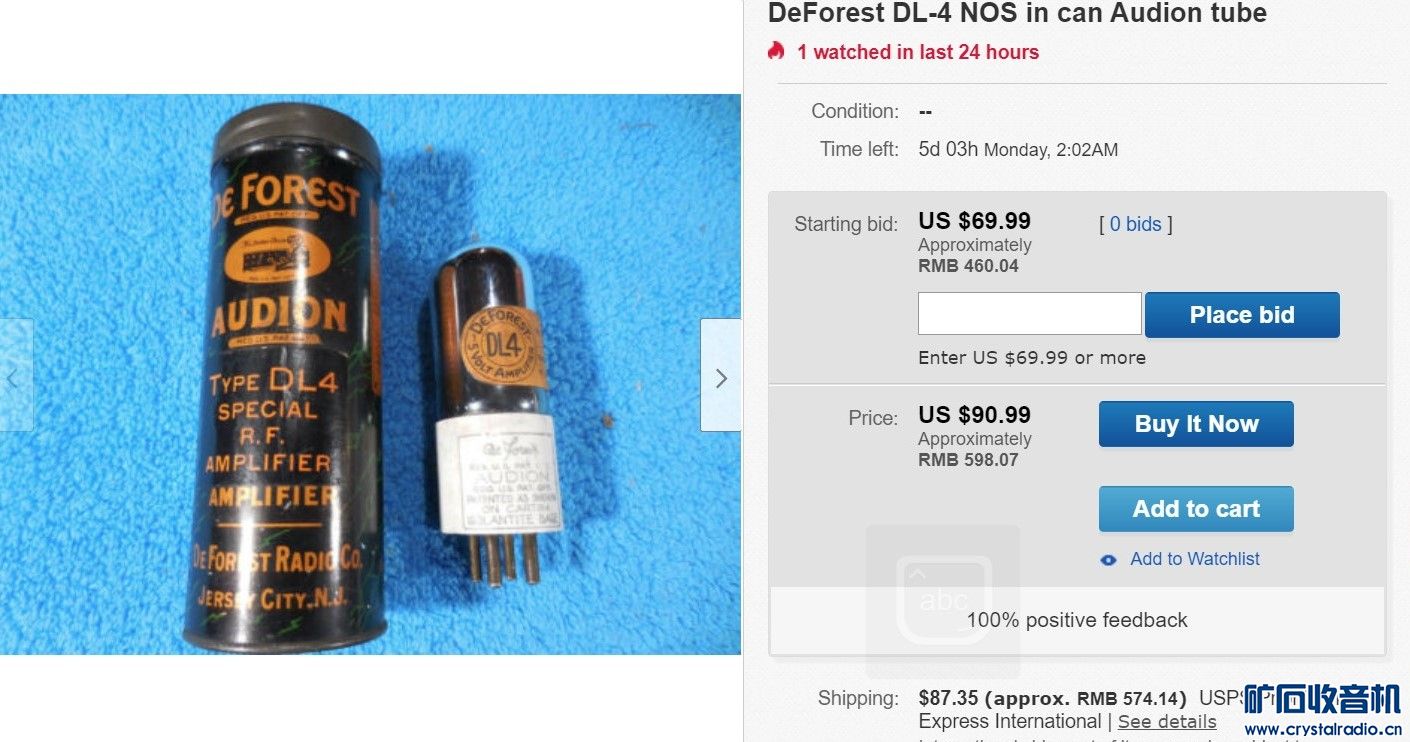Image resolution: width=1410 pixels, height=742 pixels.
Task: Click the Chinese crystal radio watermark logo
Action: [x=1321, y=699]
